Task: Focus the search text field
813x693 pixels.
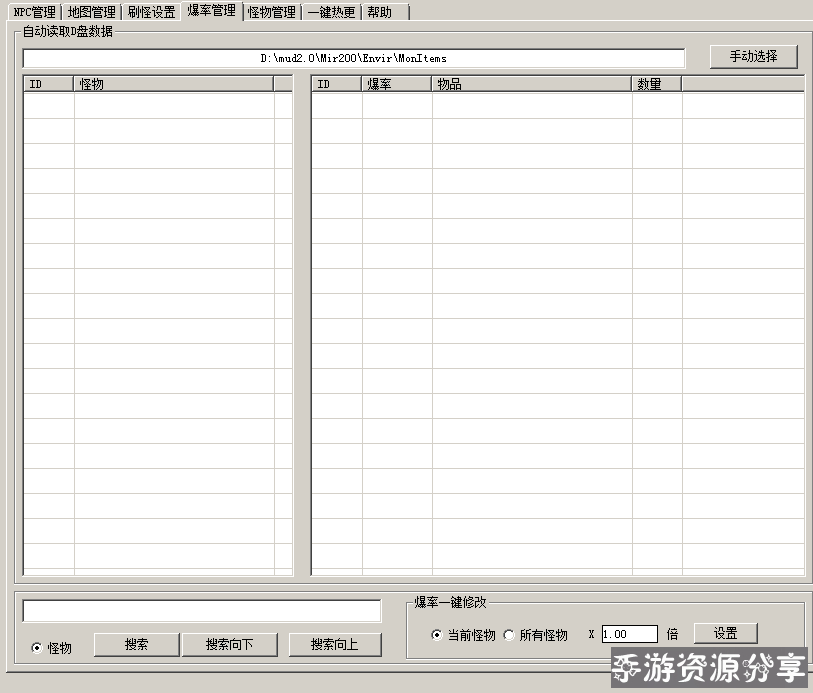Action: point(202,611)
